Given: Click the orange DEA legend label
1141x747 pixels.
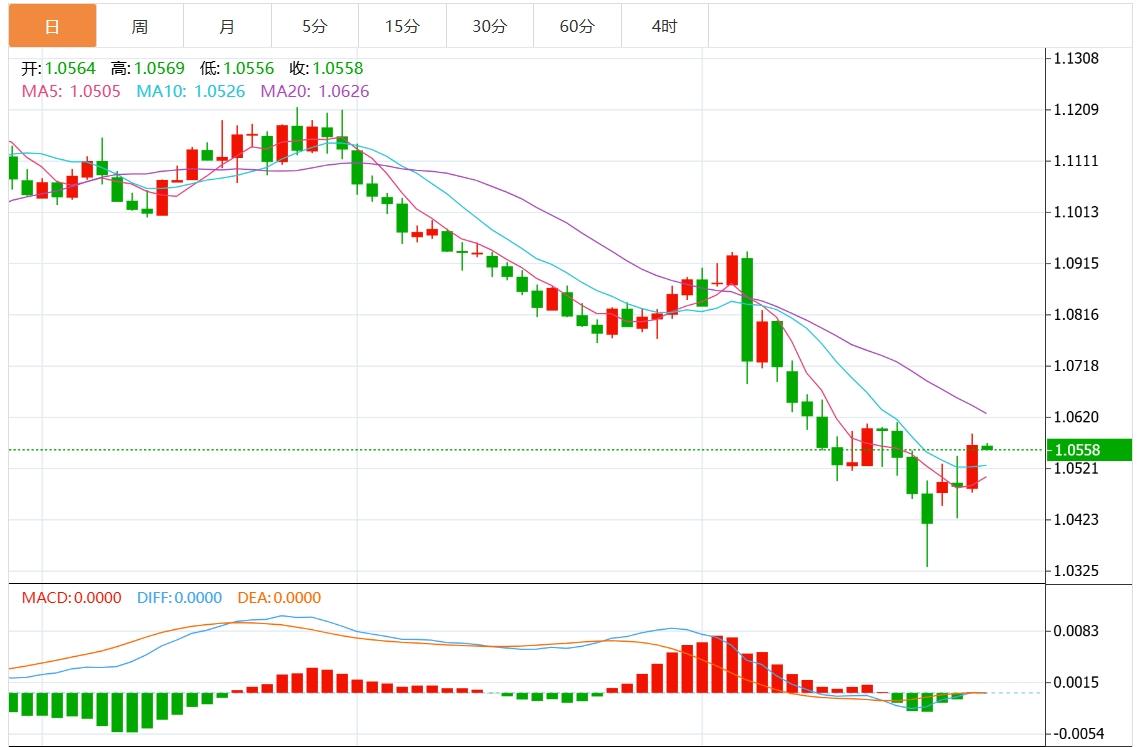Looking at the screenshot, I should (279, 598).
